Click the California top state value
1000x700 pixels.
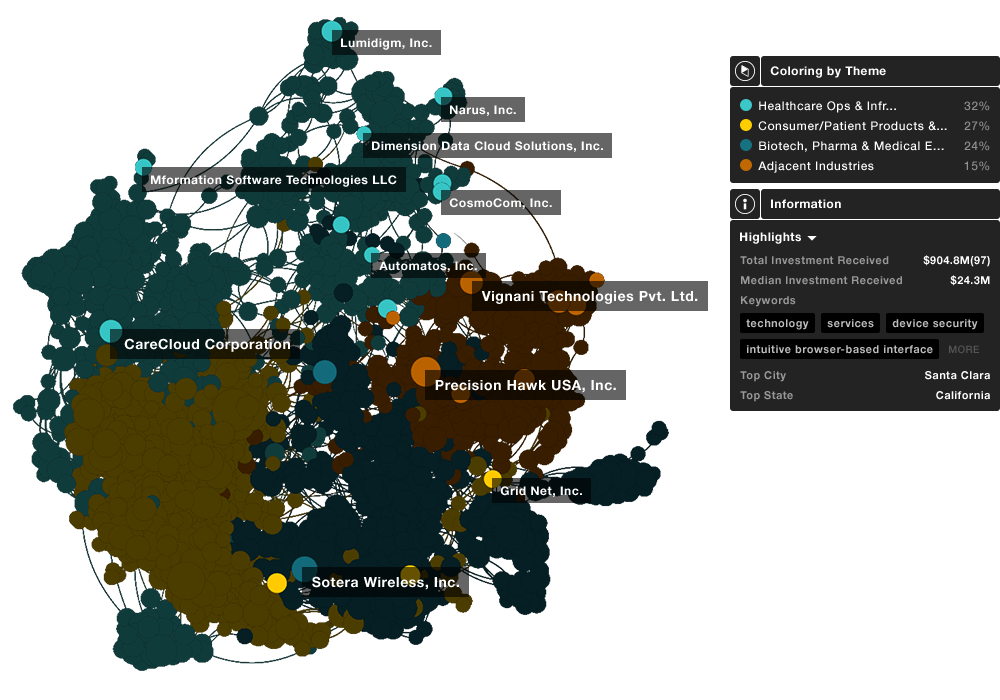[x=963, y=395]
